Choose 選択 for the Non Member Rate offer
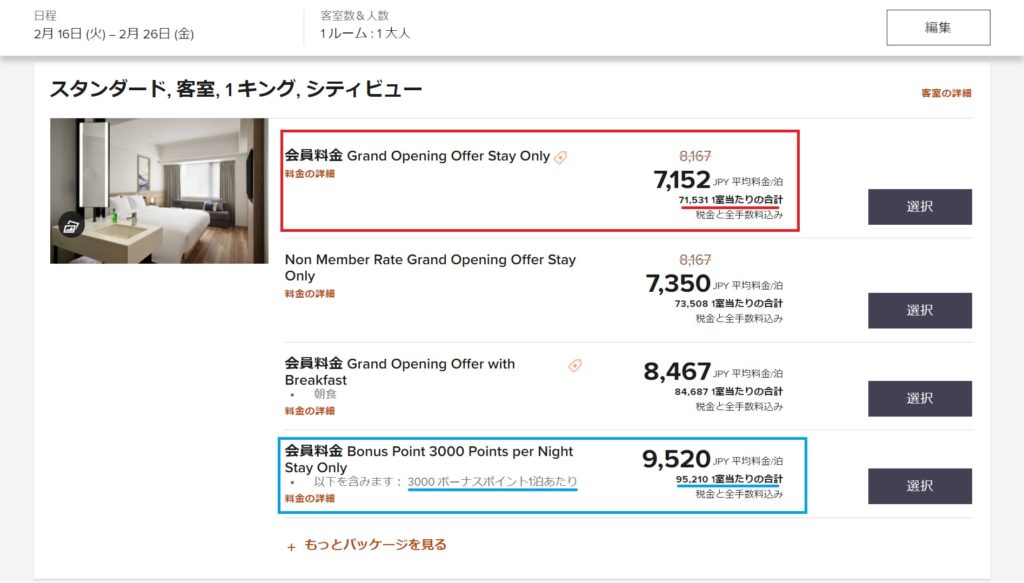Viewport: 1024px width, 583px height. [x=919, y=310]
